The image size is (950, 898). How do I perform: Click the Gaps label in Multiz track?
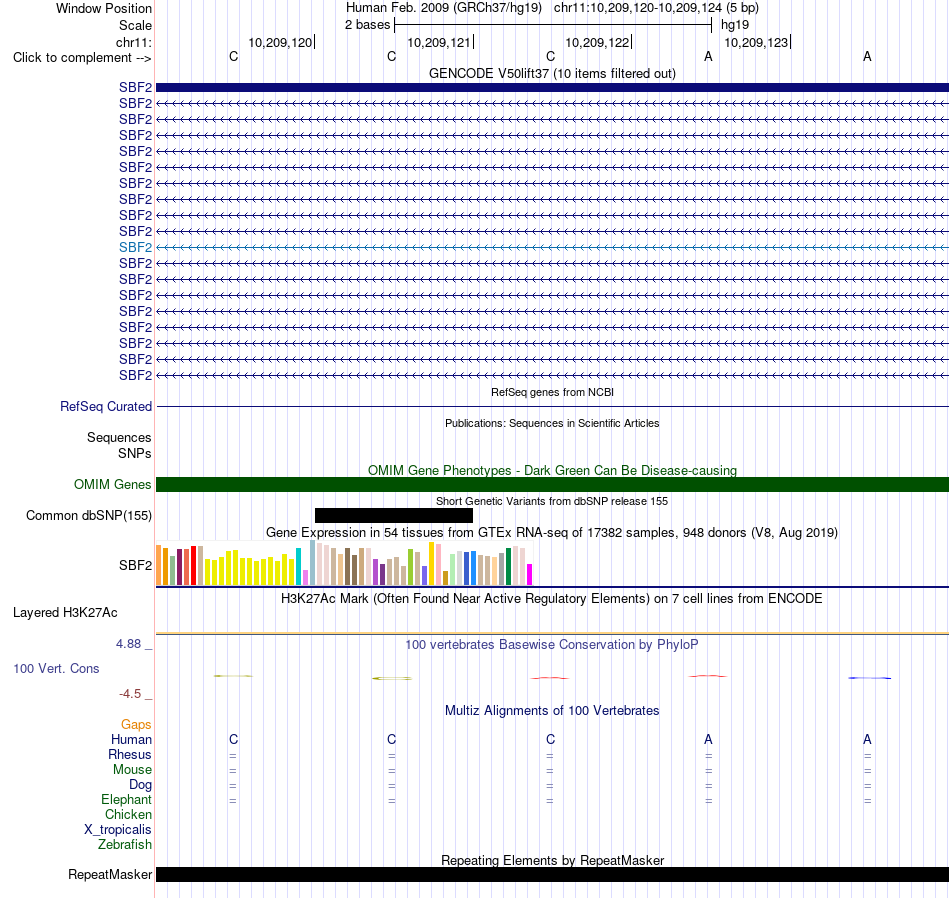pos(136,725)
